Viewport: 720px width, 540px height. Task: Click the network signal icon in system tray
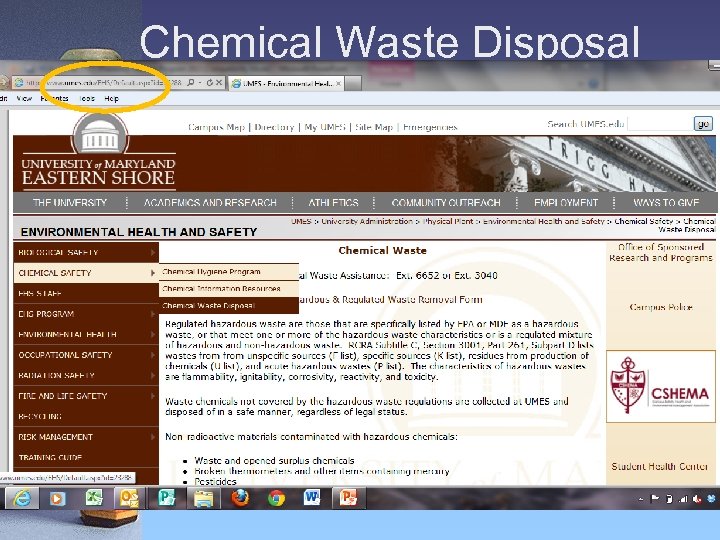(683, 499)
